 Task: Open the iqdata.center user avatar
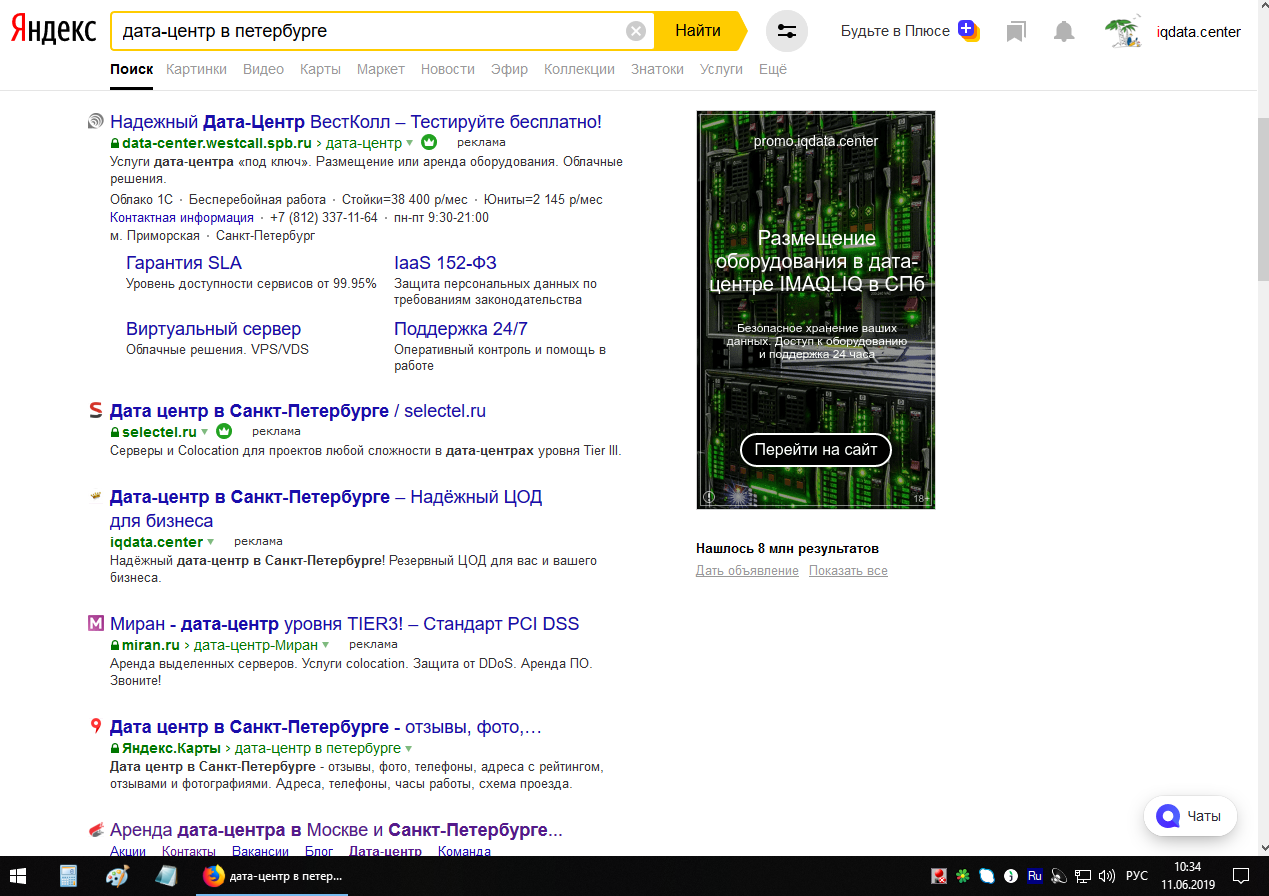click(x=1125, y=31)
